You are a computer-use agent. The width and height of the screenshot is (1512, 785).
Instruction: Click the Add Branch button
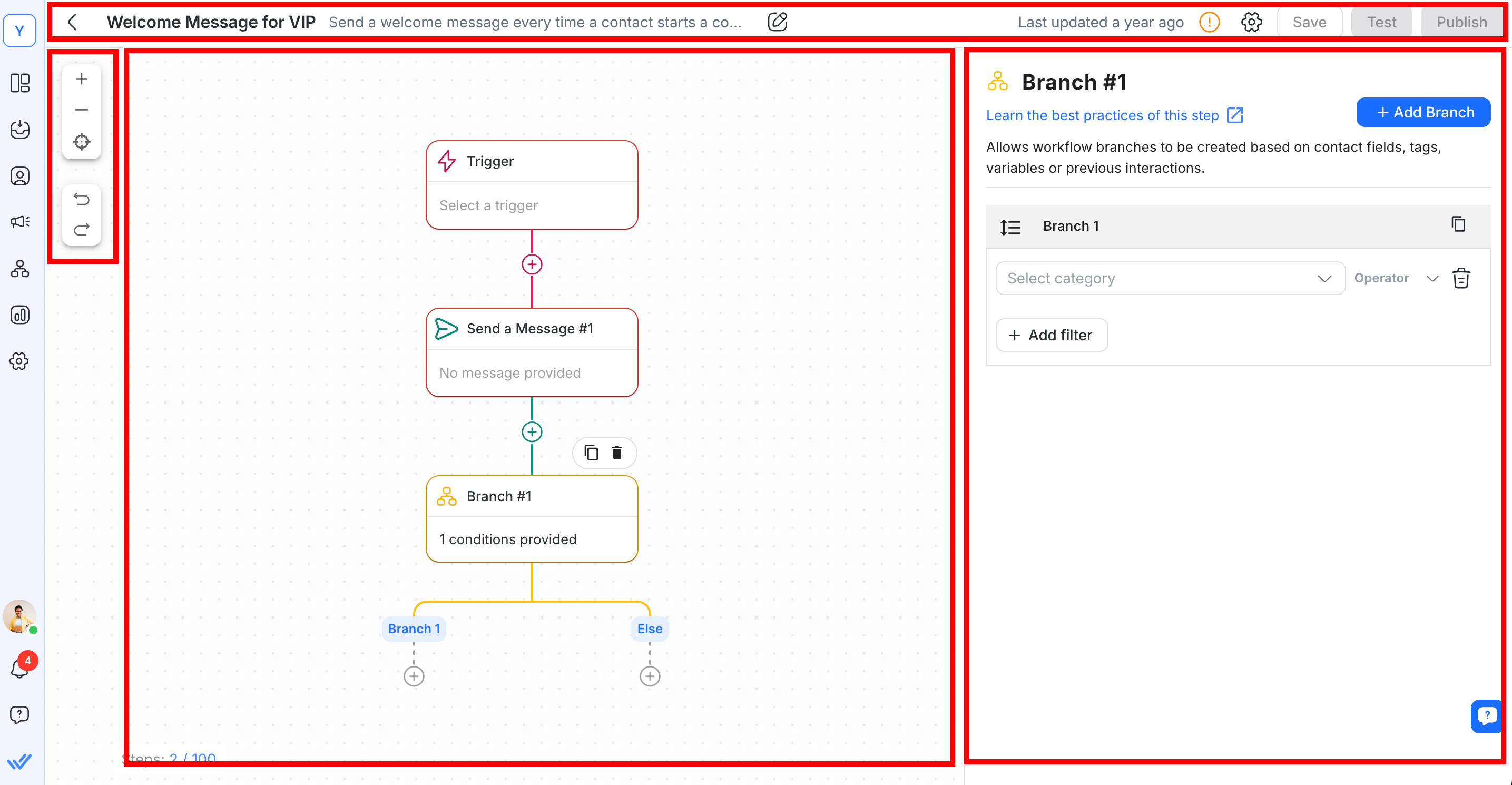(x=1423, y=112)
